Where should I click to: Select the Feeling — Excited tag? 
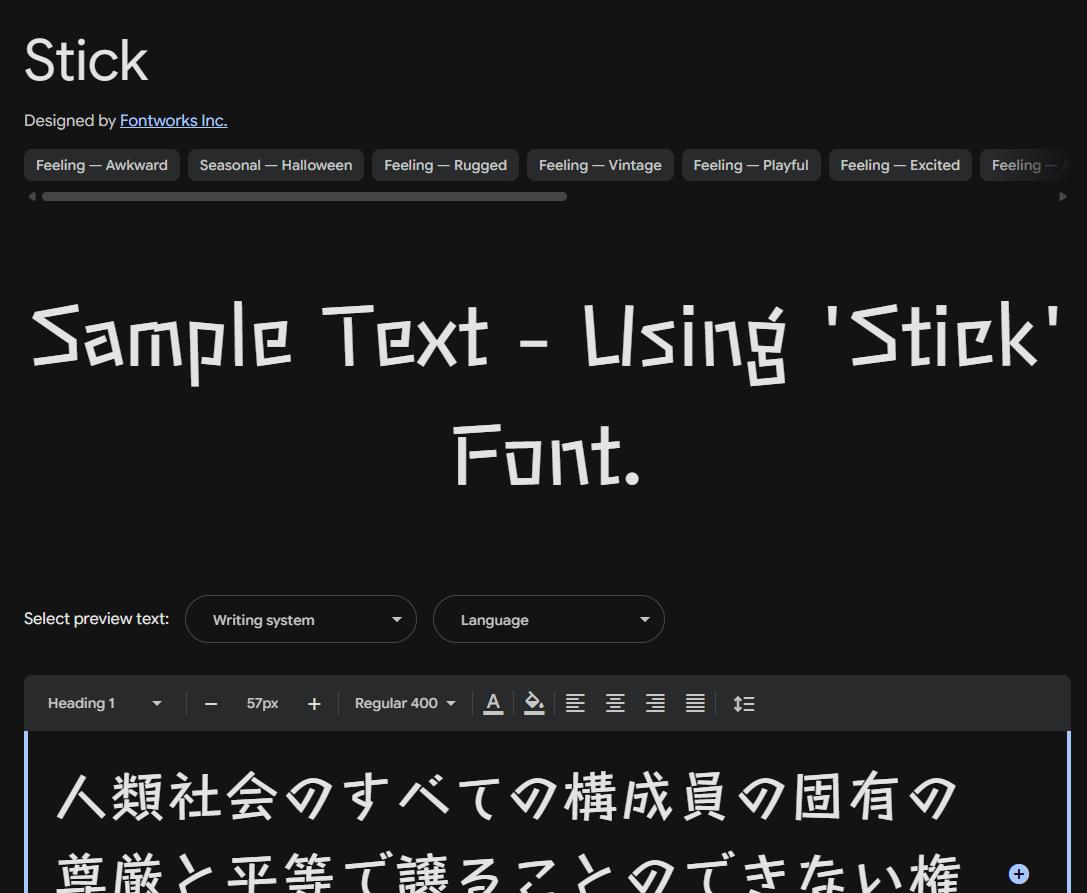coord(900,165)
